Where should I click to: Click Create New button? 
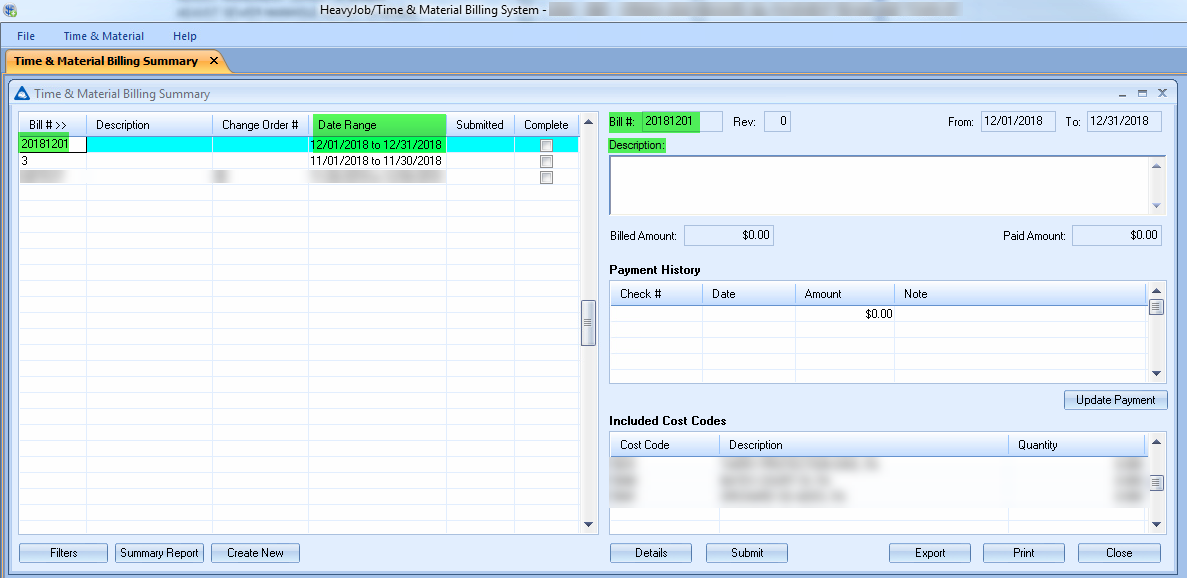click(255, 553)
